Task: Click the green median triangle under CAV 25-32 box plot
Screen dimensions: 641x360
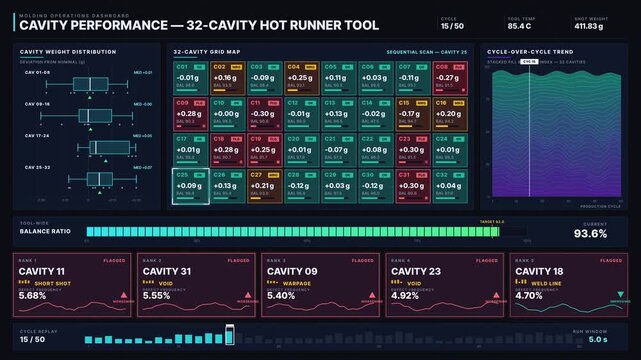Action: (x=100, y=192)
